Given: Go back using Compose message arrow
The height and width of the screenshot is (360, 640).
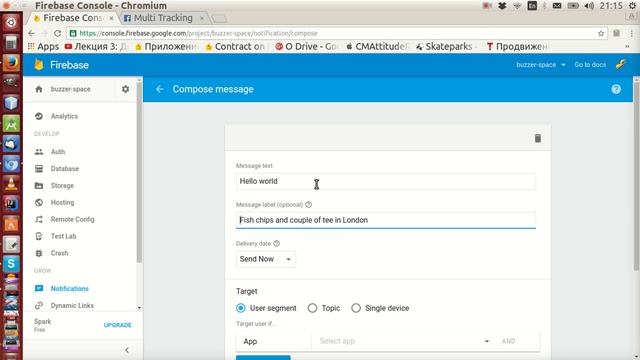Looking at the screenshot, I should point(160,89).
